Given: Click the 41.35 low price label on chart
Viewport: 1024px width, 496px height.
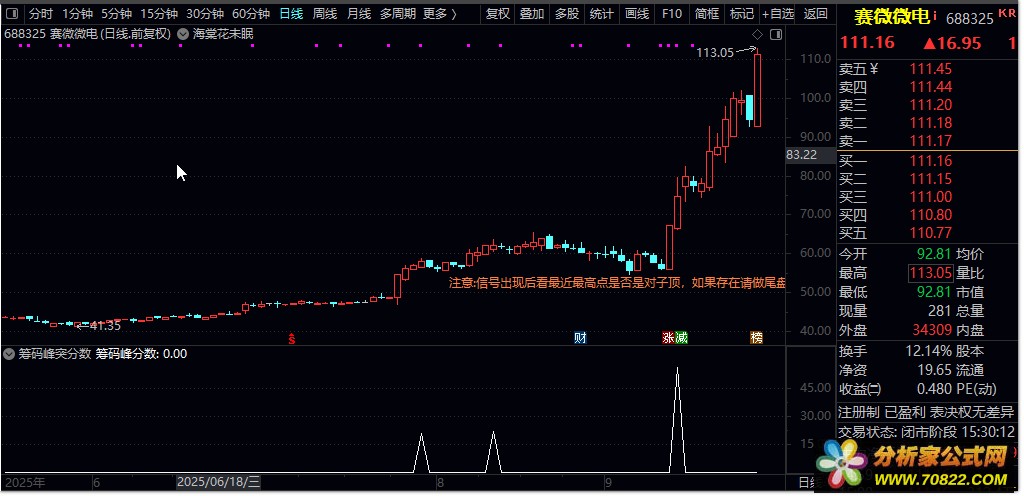Looking at the screenshot, I should [104, 326].
